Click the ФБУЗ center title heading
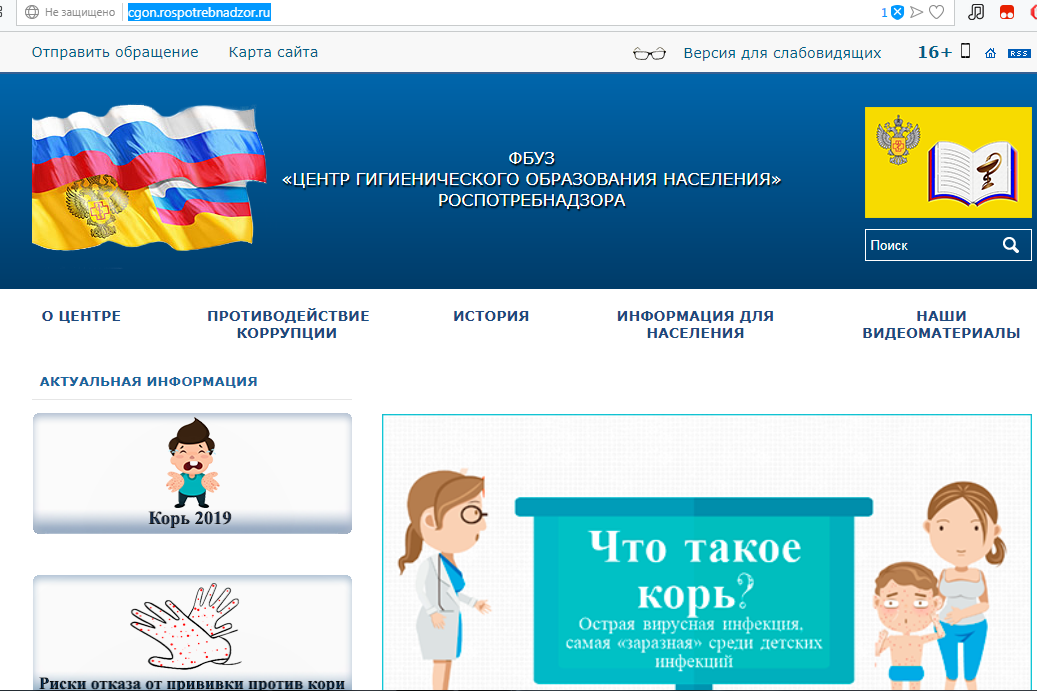Viewport: 1037px width, 691px height. click(x=532, y=179)
